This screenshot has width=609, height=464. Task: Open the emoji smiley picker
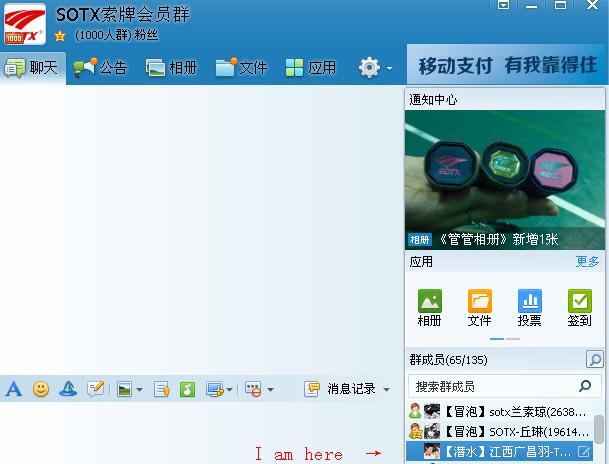click(x=40, y=389)
